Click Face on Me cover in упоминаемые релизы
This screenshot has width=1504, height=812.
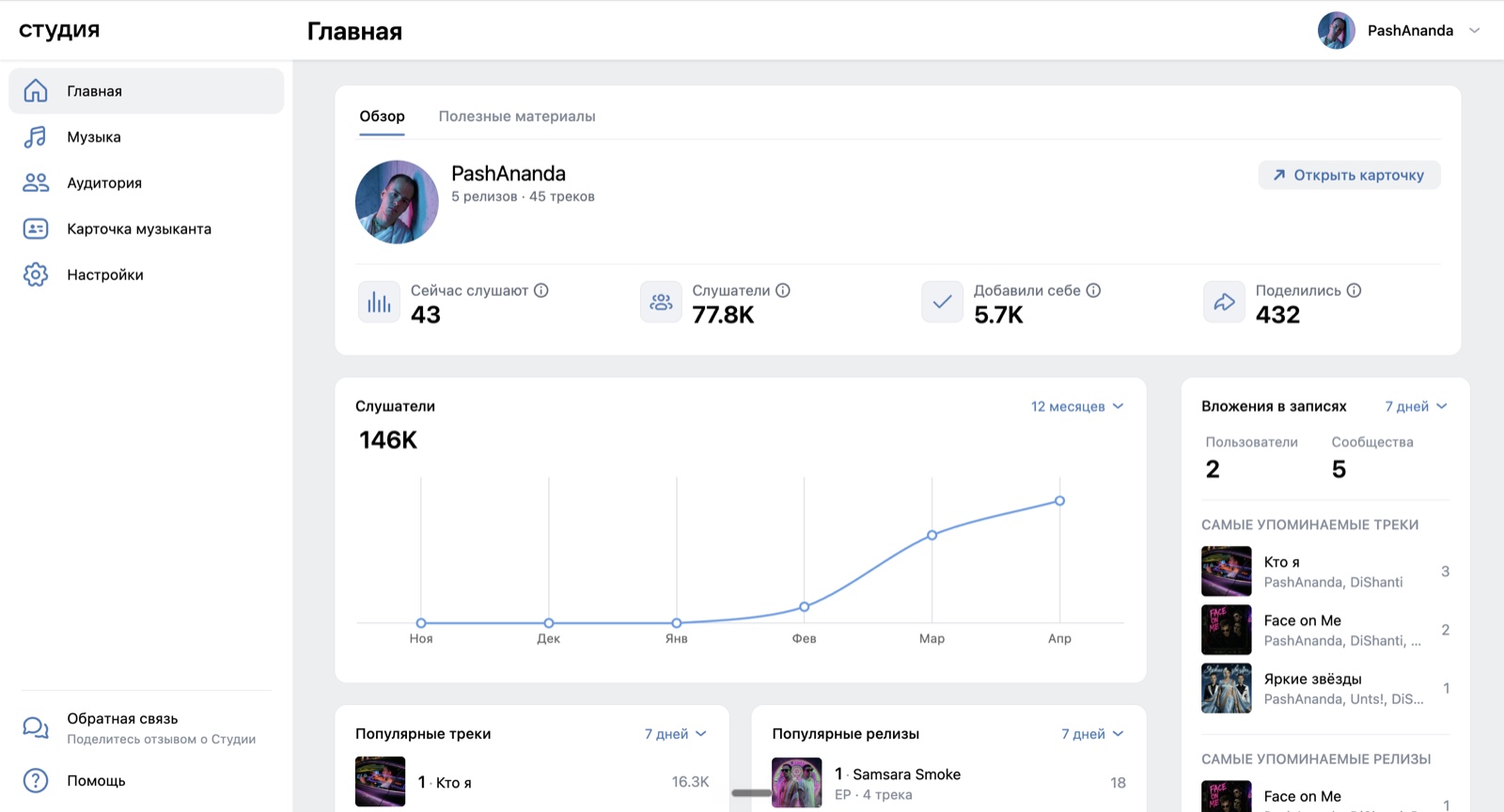tap(1227, 797)
